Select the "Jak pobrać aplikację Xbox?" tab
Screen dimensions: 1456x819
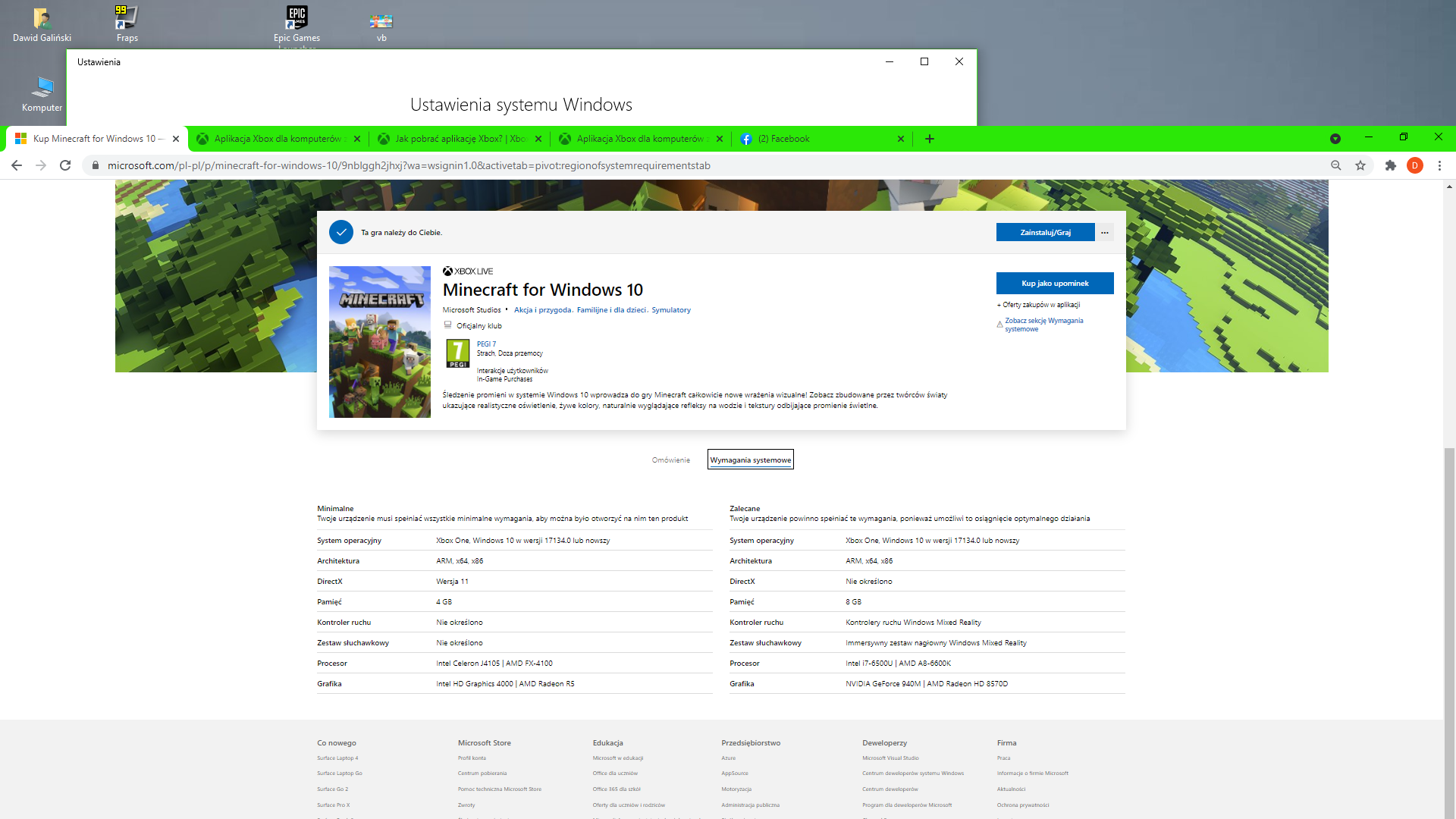456,139
